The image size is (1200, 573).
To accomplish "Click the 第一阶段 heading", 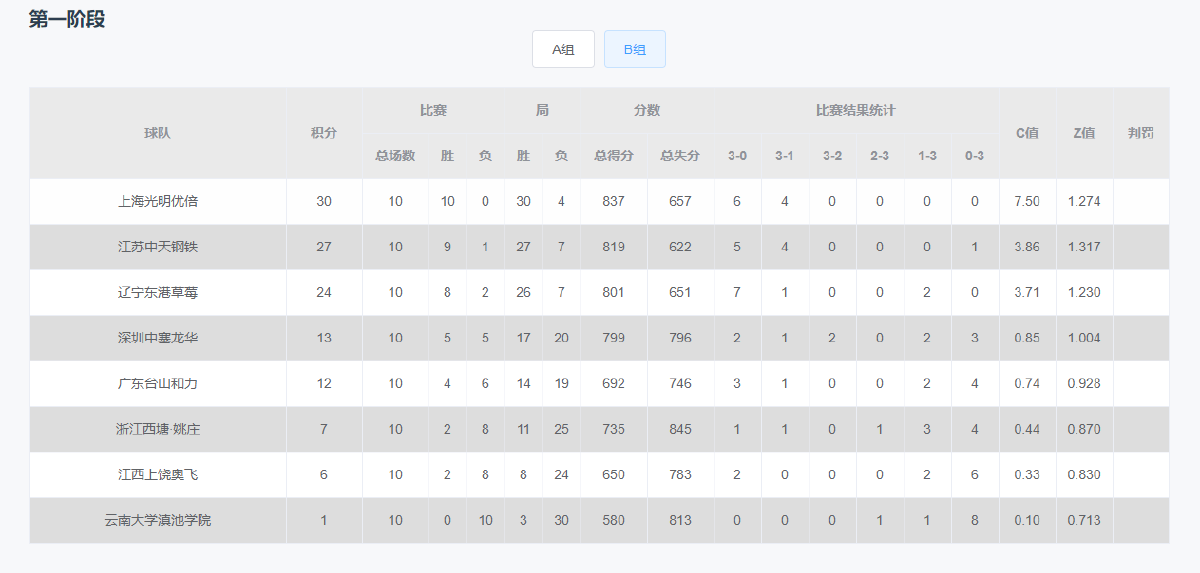I will click(x=67, y=19).
